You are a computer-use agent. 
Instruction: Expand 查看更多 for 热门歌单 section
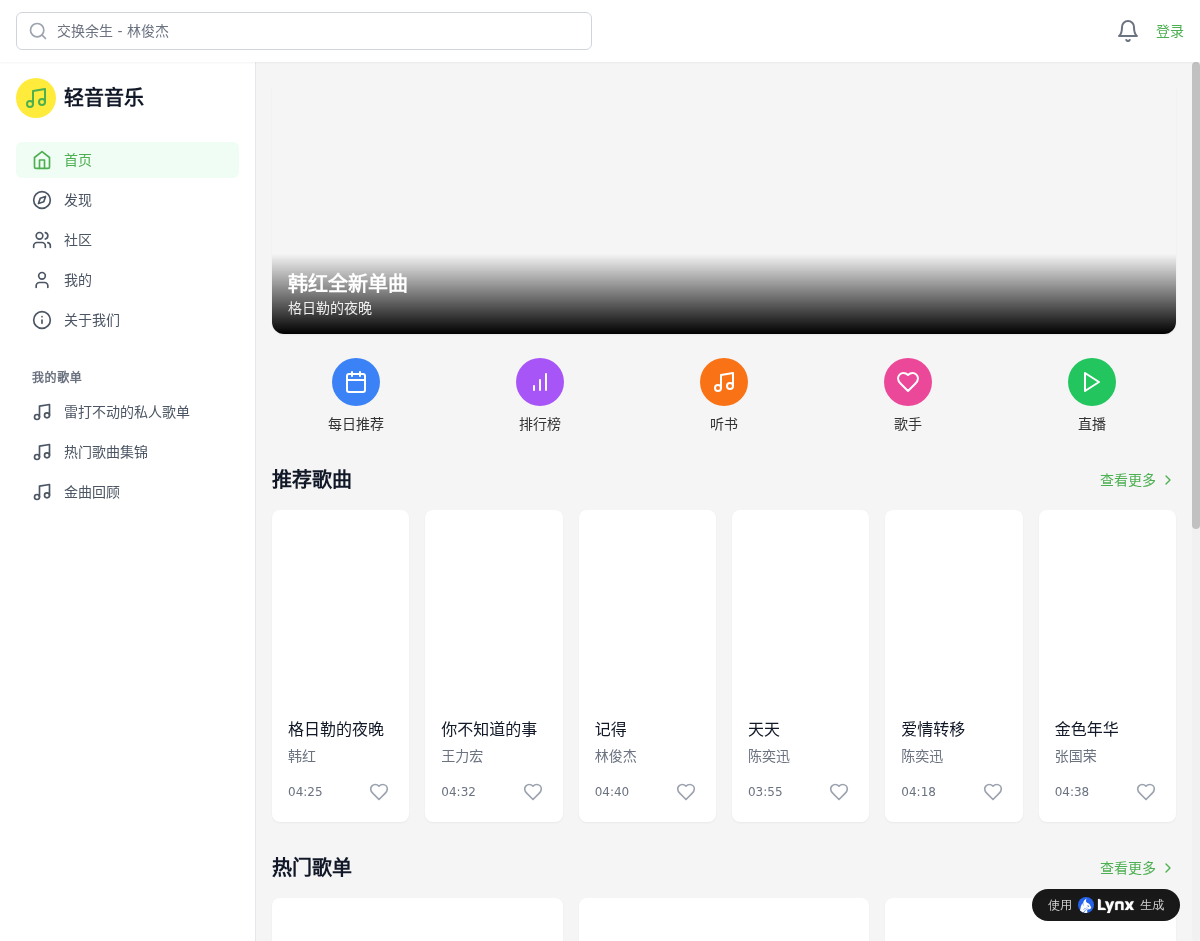tap(1136, 868)
